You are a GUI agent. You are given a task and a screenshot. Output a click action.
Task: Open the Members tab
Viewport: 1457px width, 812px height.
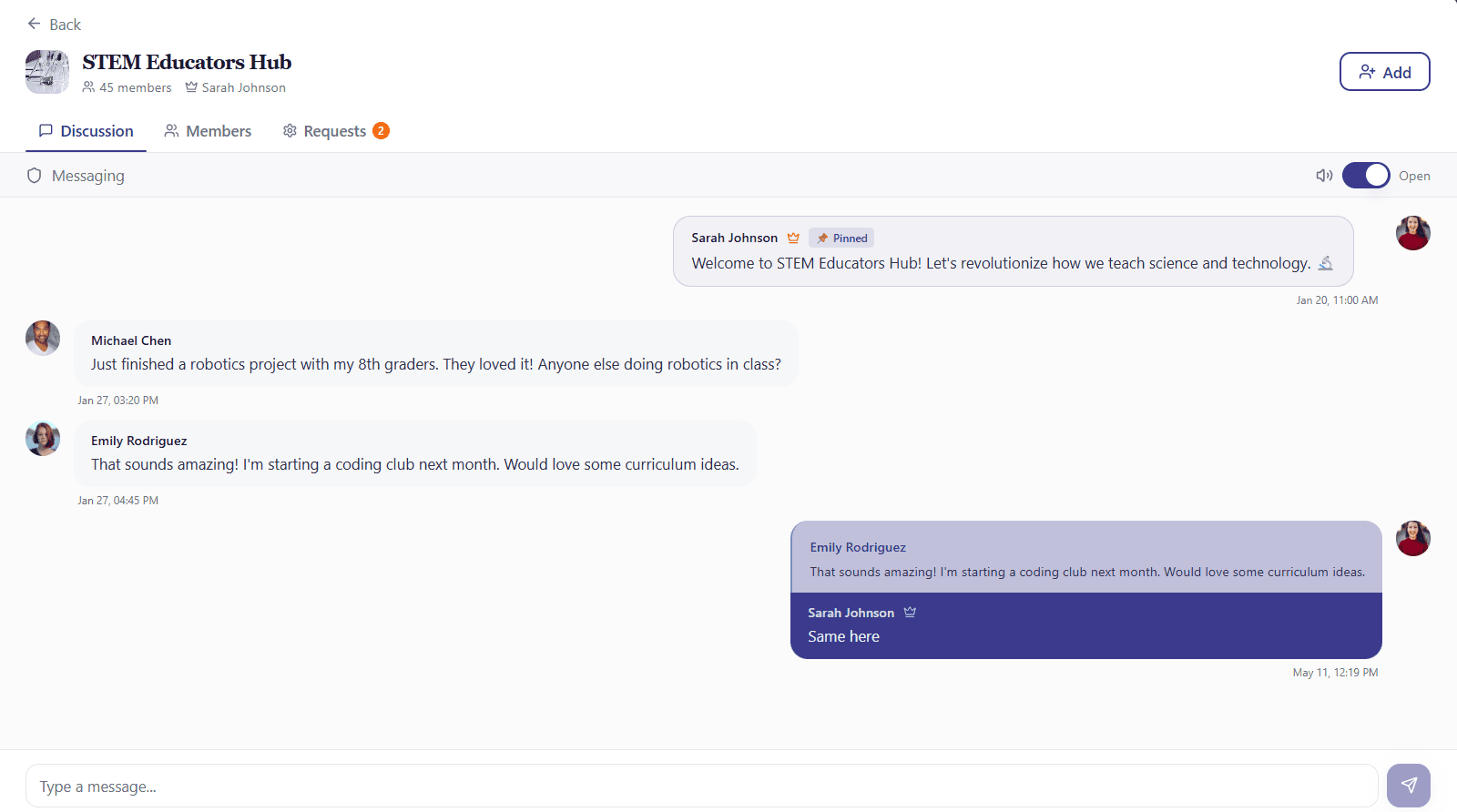[208, 131]
